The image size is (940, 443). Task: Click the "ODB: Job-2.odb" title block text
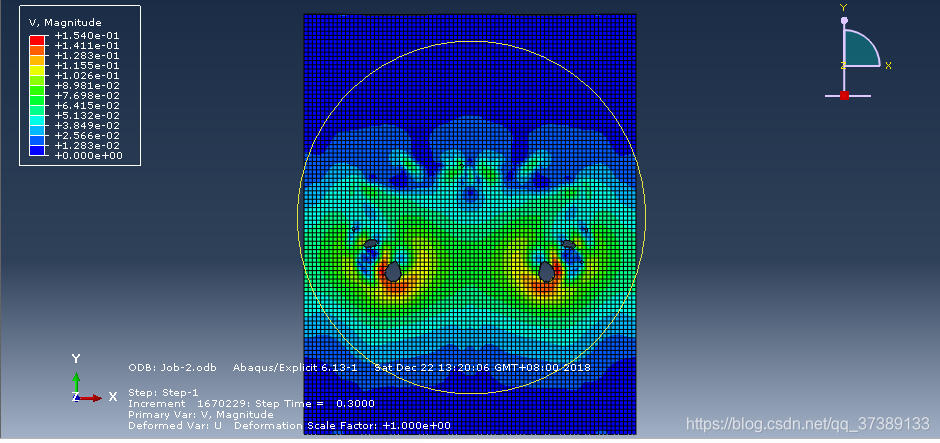click(172, 367)
